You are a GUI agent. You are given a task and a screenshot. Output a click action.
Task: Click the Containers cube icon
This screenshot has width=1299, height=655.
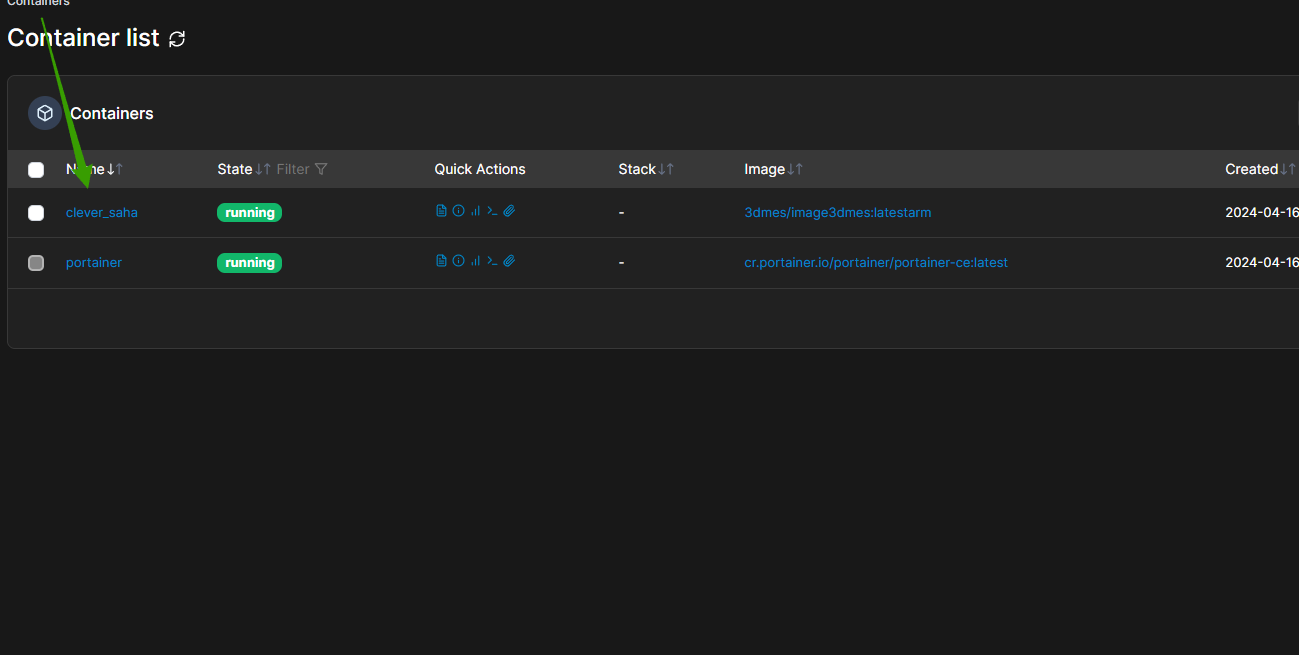(45, 113)
